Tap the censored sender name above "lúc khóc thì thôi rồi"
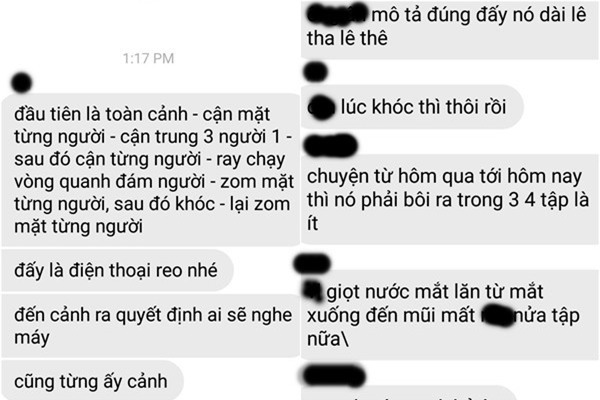Image resolution: width=600 pixels, height=400 pixels. coord(315,72)
